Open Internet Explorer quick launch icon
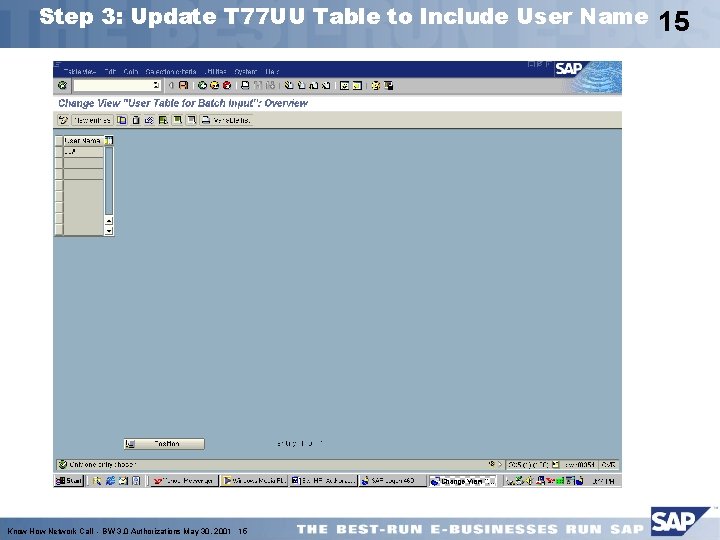 (x=110, y=481)
